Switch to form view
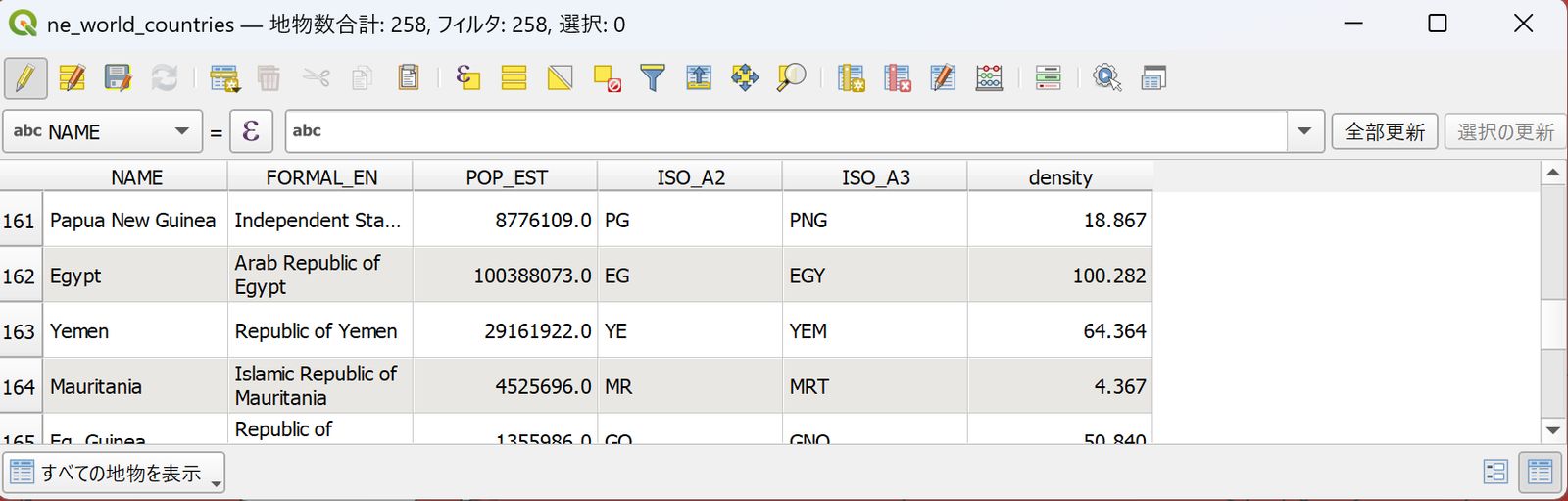 point(1495,473)
